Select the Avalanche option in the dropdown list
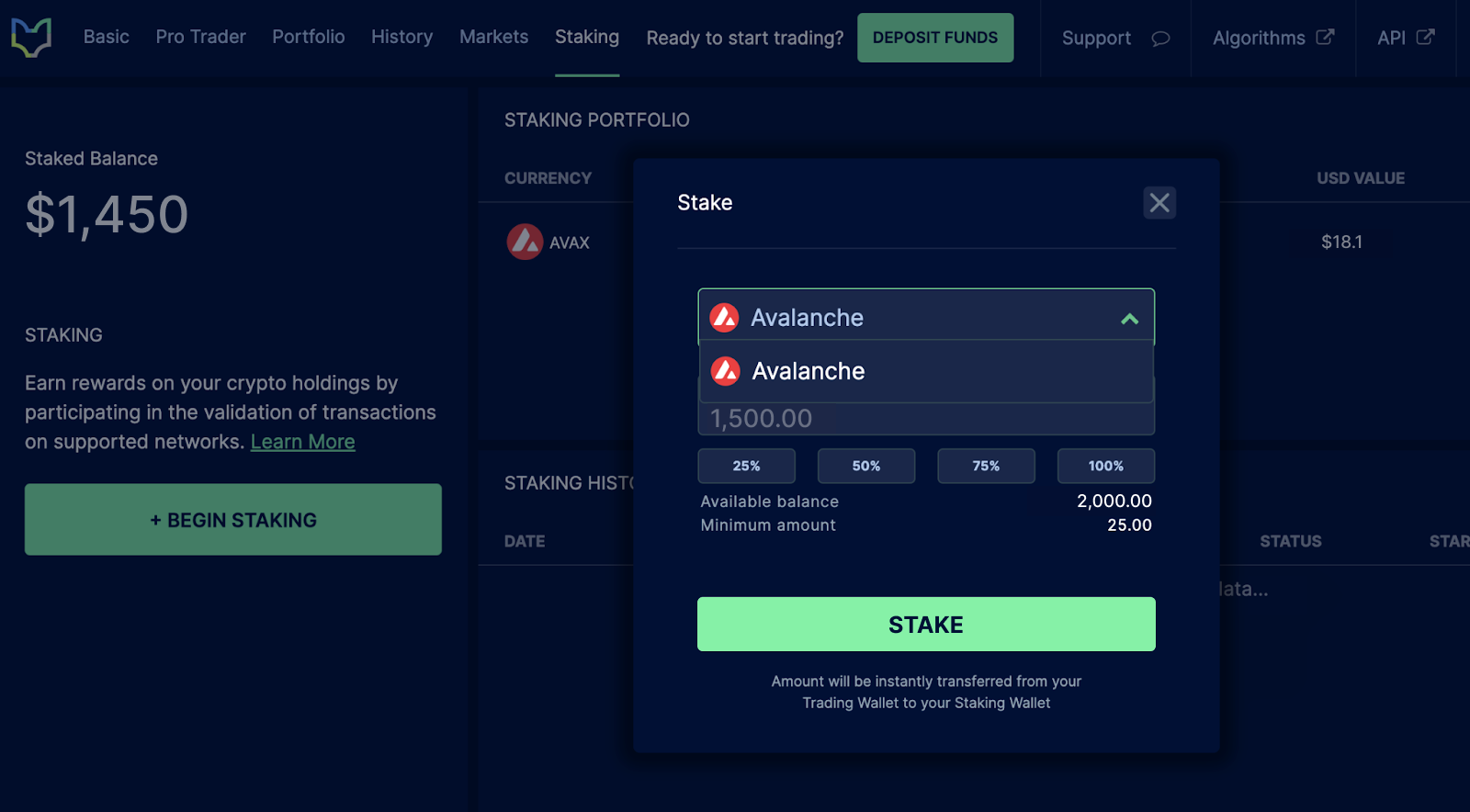This screenshot has width=1470, height=812. coord(926,371)
